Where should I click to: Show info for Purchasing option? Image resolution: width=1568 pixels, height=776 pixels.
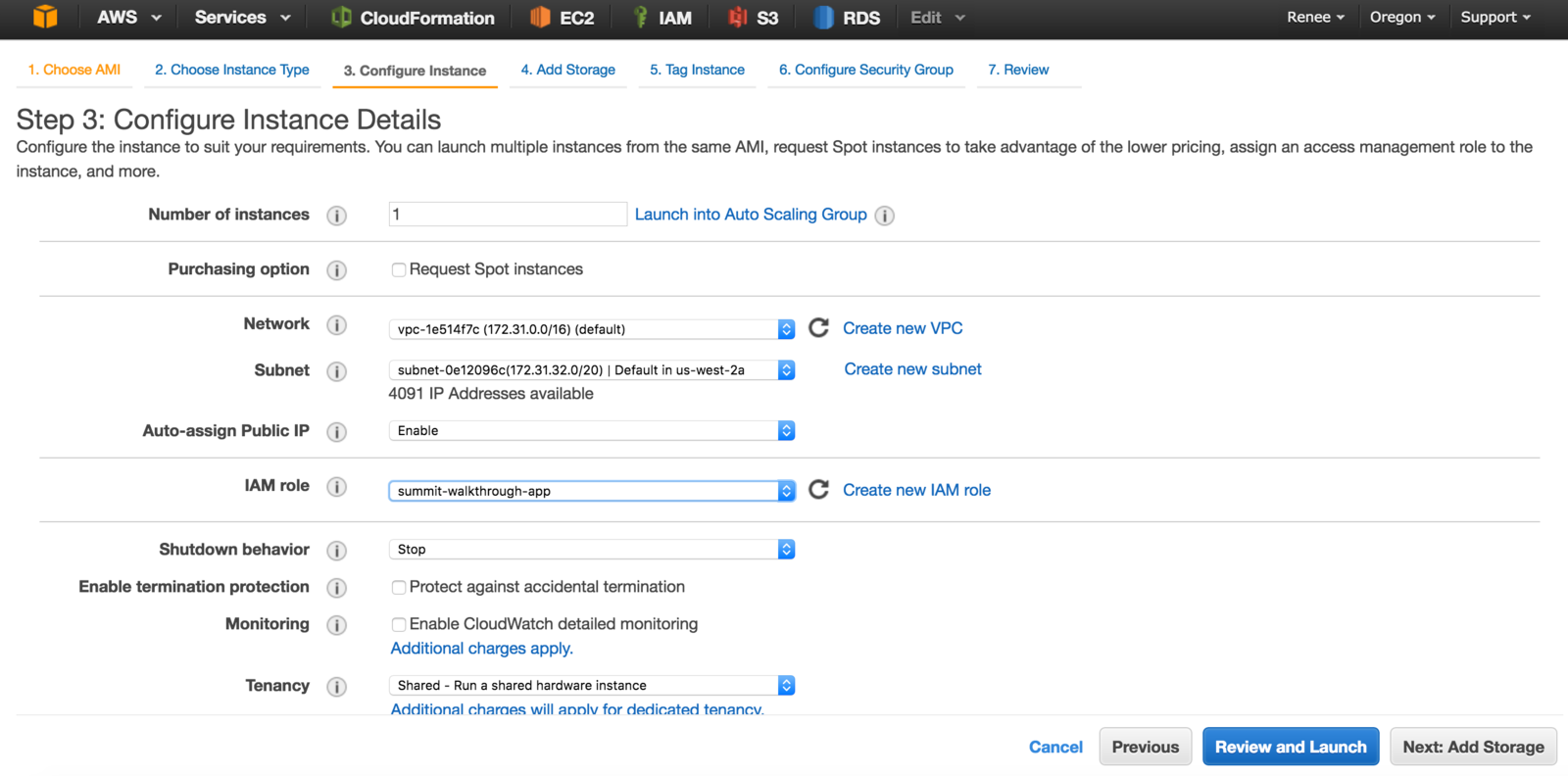(x=337, y=270)
